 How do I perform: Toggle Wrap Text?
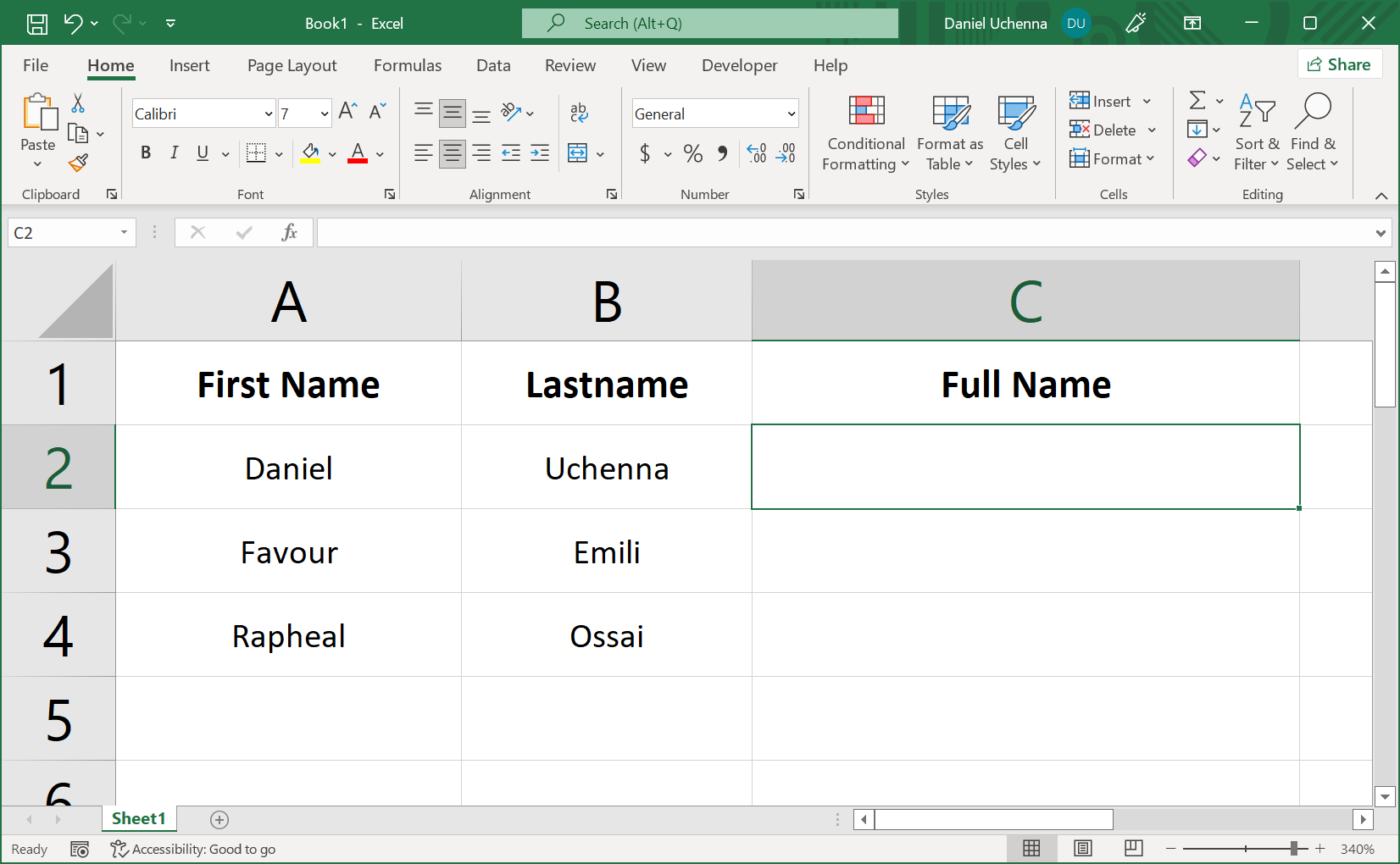click(x=579, y=111)
